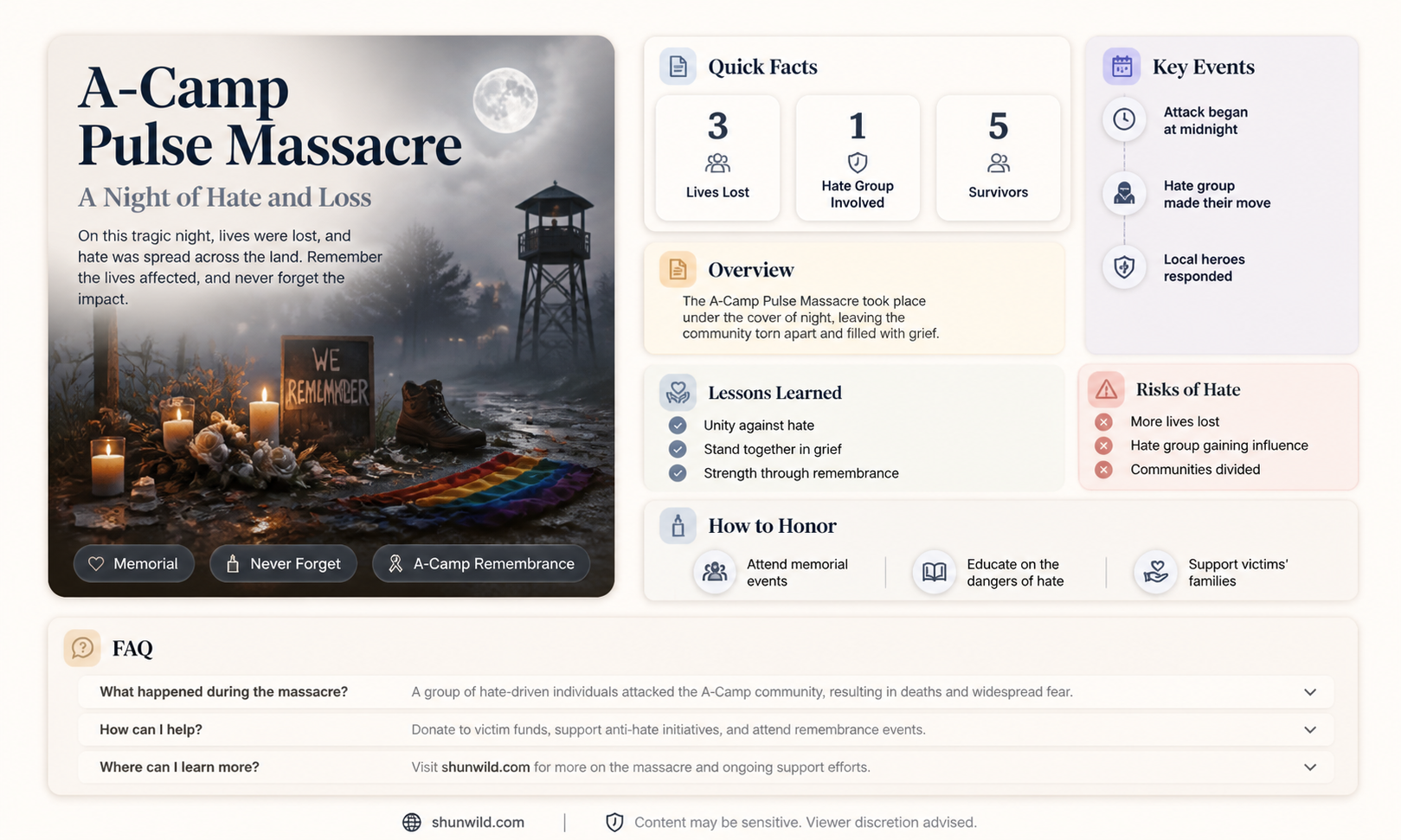Click the open book Educate icon
This screenshot has width=1401, height=840.
tap(934, 572)
